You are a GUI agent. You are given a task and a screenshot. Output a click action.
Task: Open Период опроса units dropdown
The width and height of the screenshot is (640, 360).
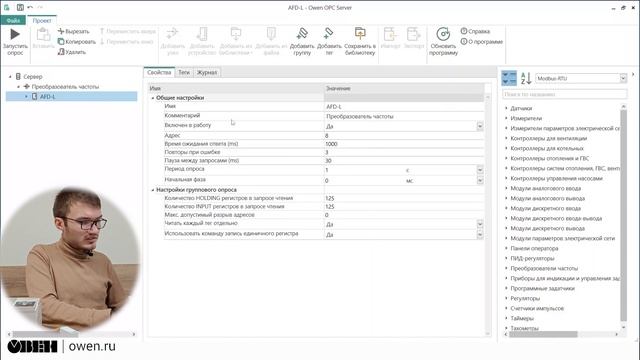tap(480, 169)
